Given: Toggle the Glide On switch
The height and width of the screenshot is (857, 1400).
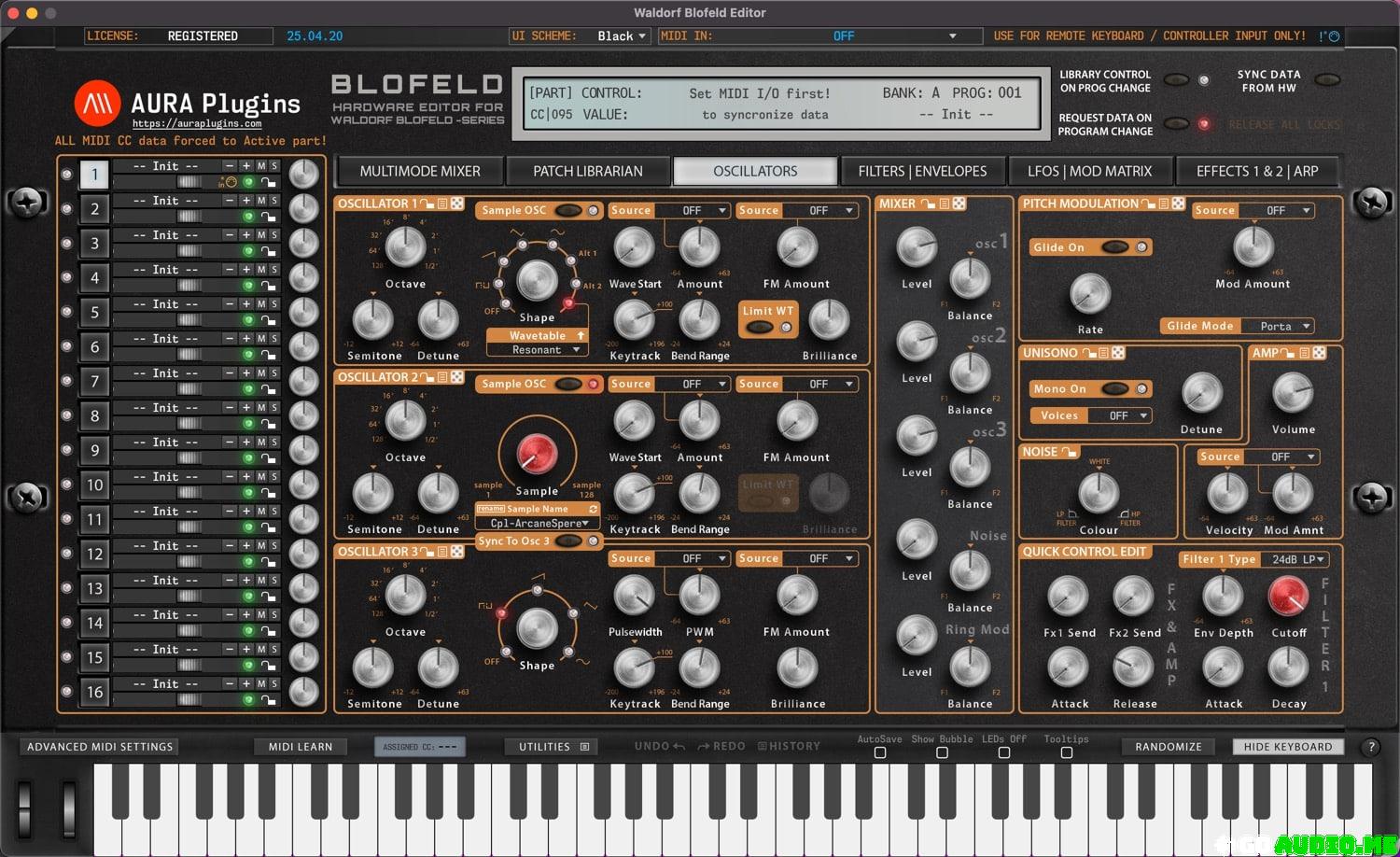Looking at the screenshot, I should [1115, 247].
